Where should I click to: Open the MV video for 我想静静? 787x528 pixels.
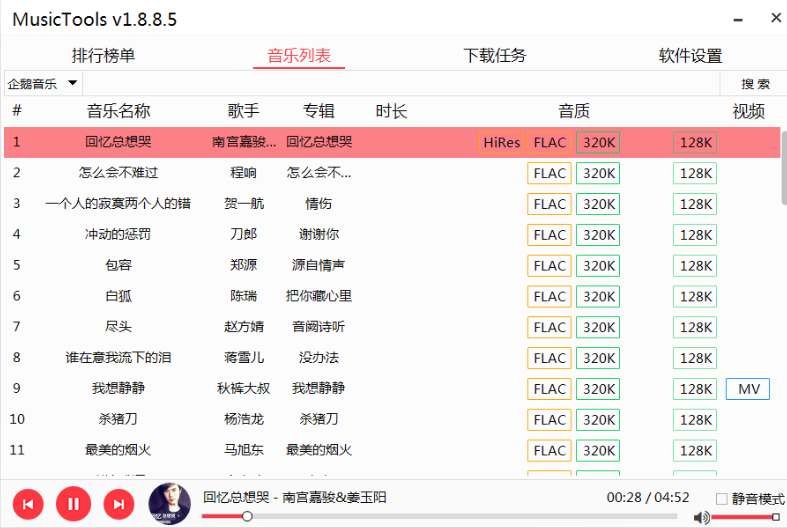click(747, 389)
